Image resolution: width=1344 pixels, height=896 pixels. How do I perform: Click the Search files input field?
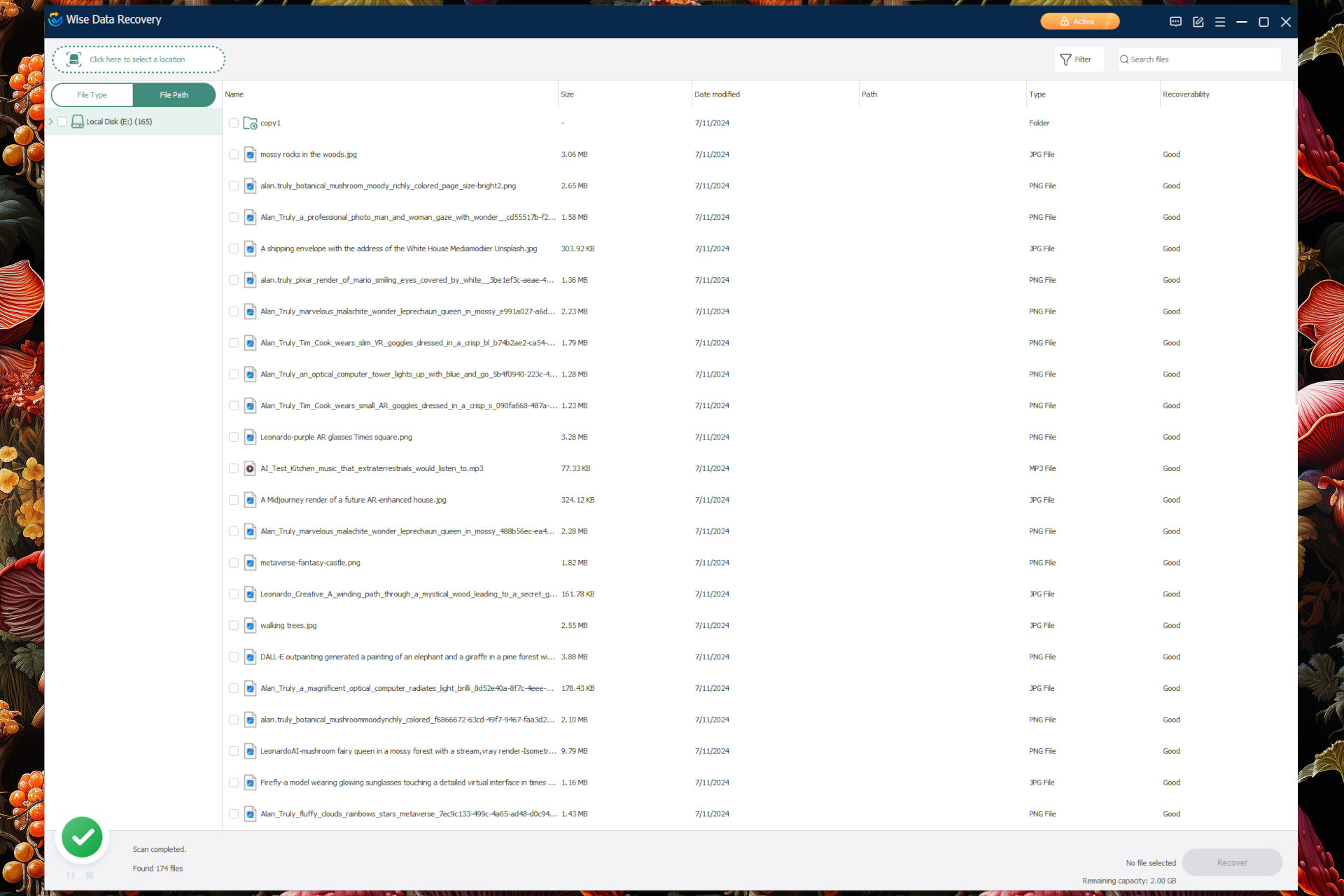(x=1197, y=59)
